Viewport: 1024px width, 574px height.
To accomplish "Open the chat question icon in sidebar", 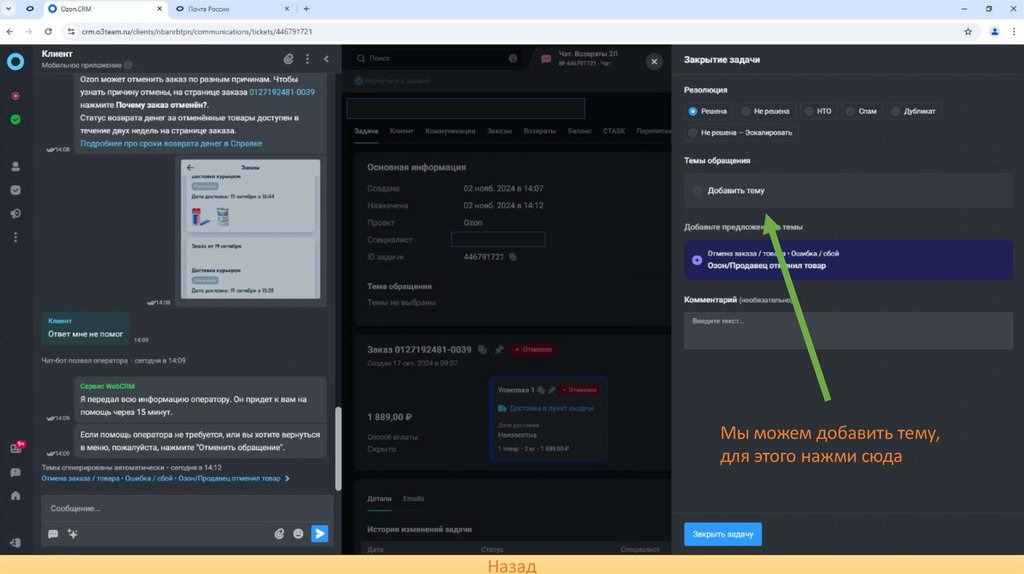I will coord(16,472).
